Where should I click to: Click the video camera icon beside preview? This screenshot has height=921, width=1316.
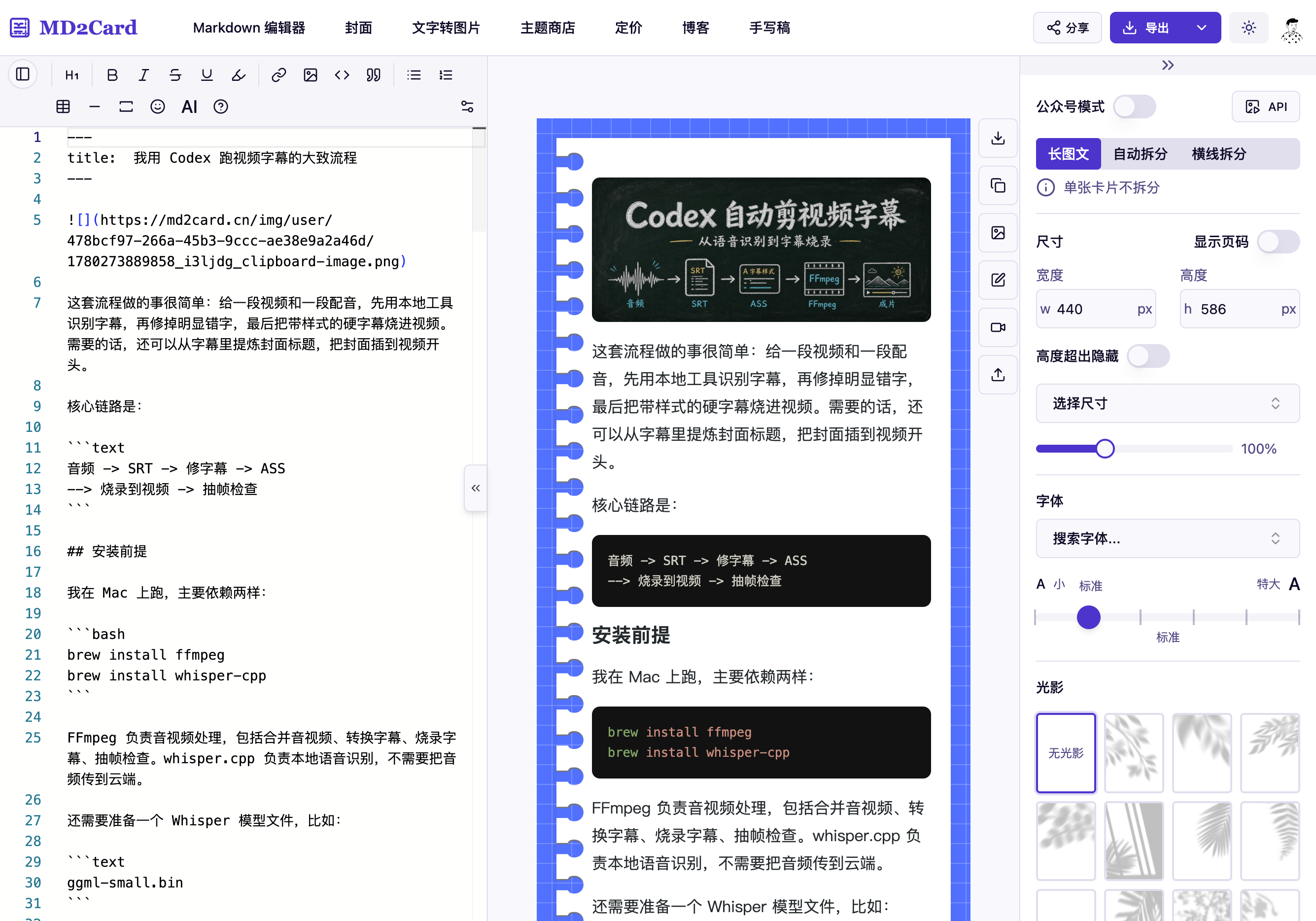pos(998,327)
